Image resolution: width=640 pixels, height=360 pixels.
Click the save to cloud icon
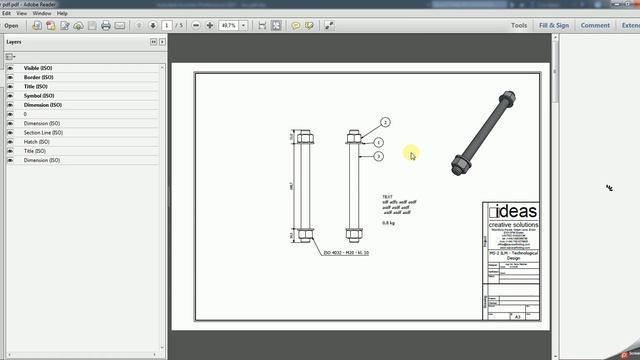coord(78,26)
